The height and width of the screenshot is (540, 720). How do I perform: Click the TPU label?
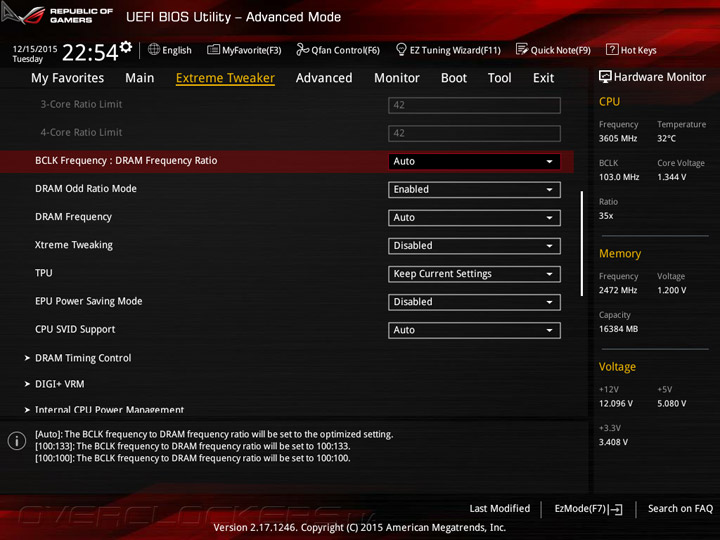44,273
